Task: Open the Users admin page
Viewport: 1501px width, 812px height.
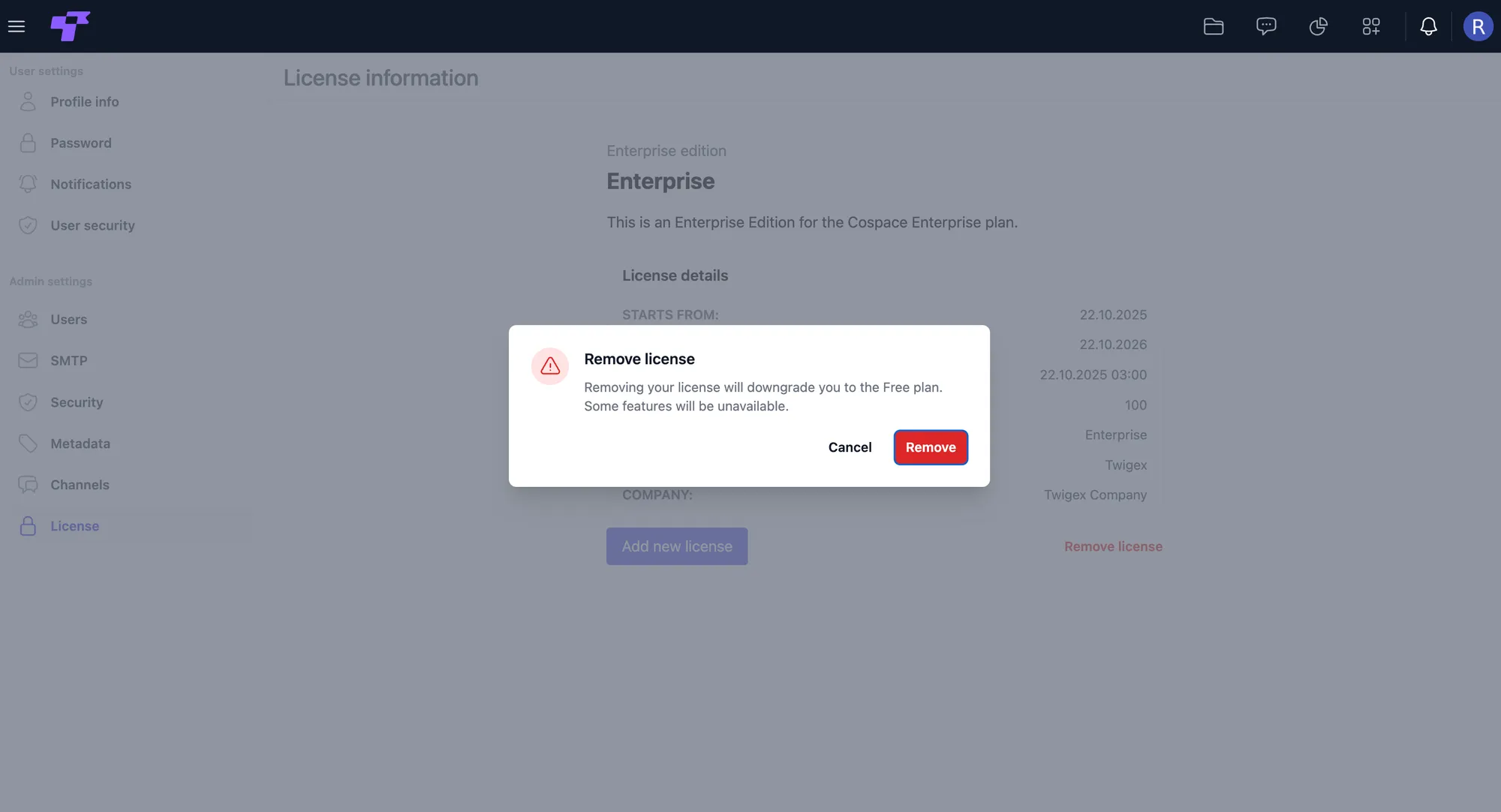Action: [68, 319]
